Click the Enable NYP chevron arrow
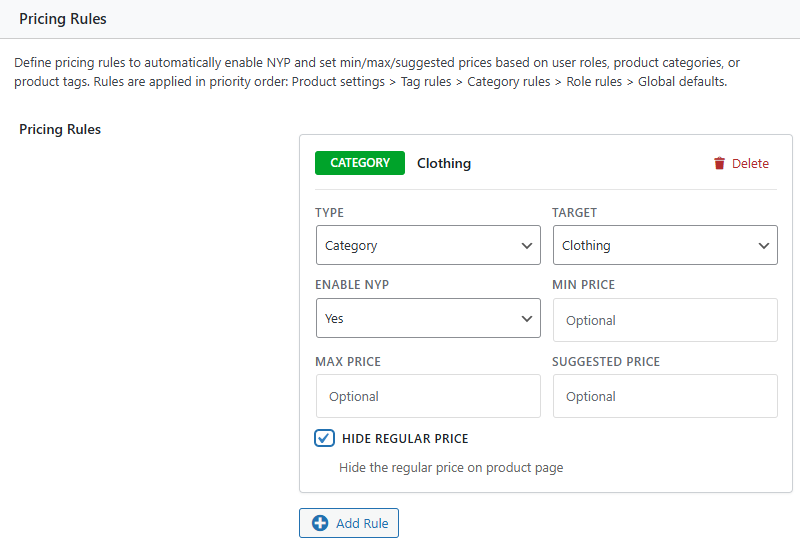 click(527, 319)
